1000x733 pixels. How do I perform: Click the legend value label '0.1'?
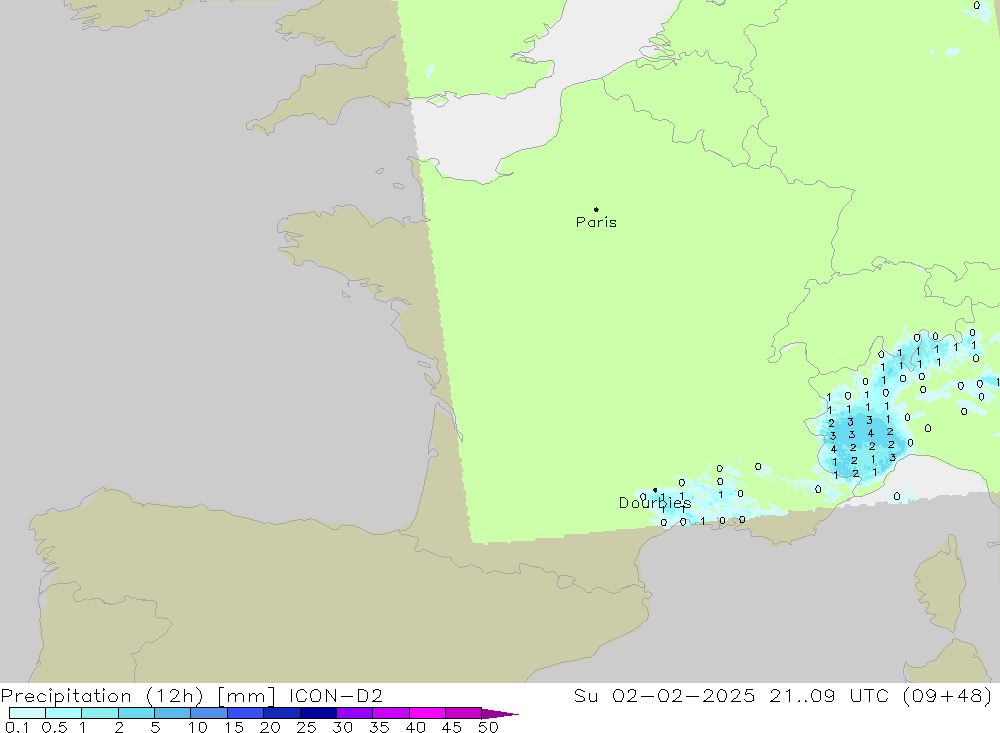[x=17, y=727]
